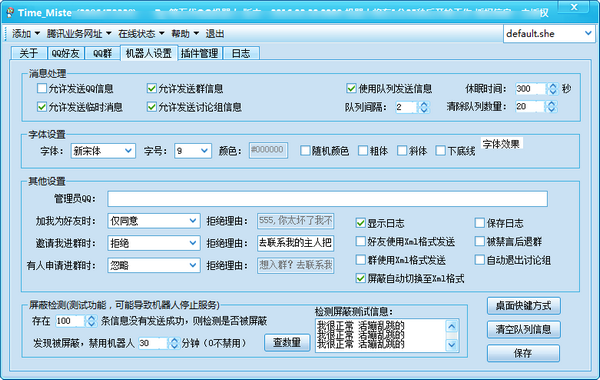Enable 允许发送QQ信息 checkbox
This screenshot has height=380, width=600.
coord(42,88)
